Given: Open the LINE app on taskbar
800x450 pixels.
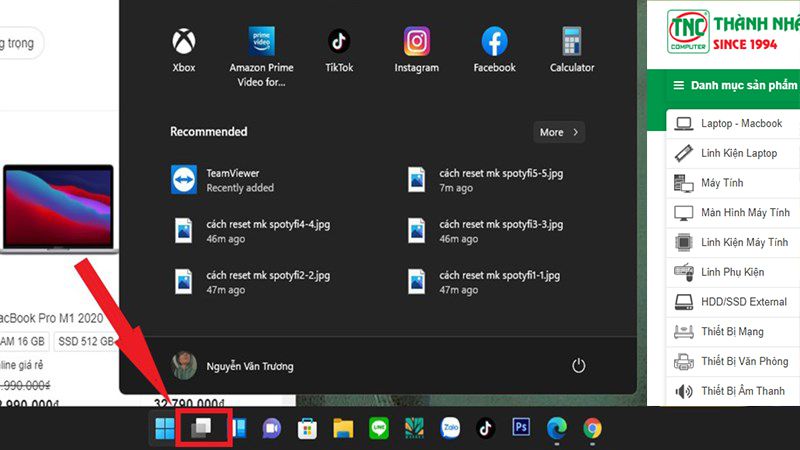Looking at the screenshot, I should (x=379, y=429).
